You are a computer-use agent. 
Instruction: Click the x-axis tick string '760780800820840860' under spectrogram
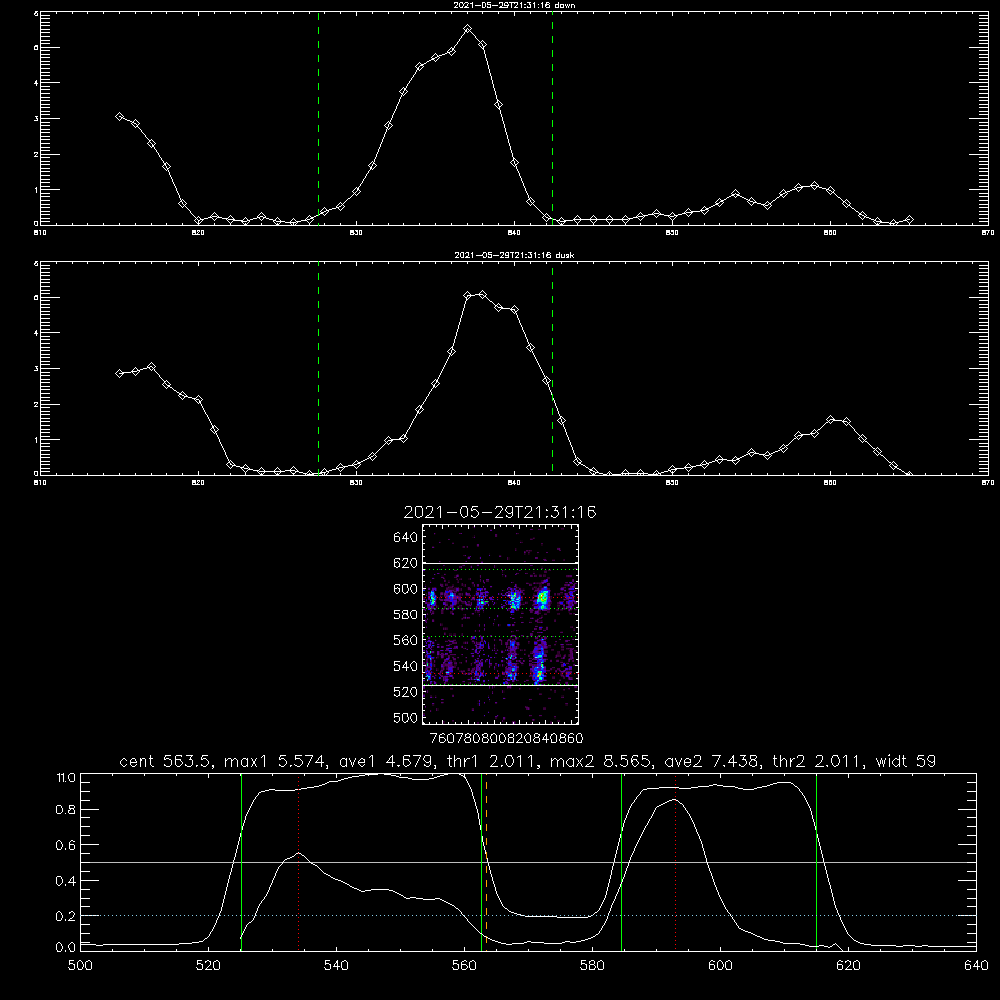[x=506, y=738]
